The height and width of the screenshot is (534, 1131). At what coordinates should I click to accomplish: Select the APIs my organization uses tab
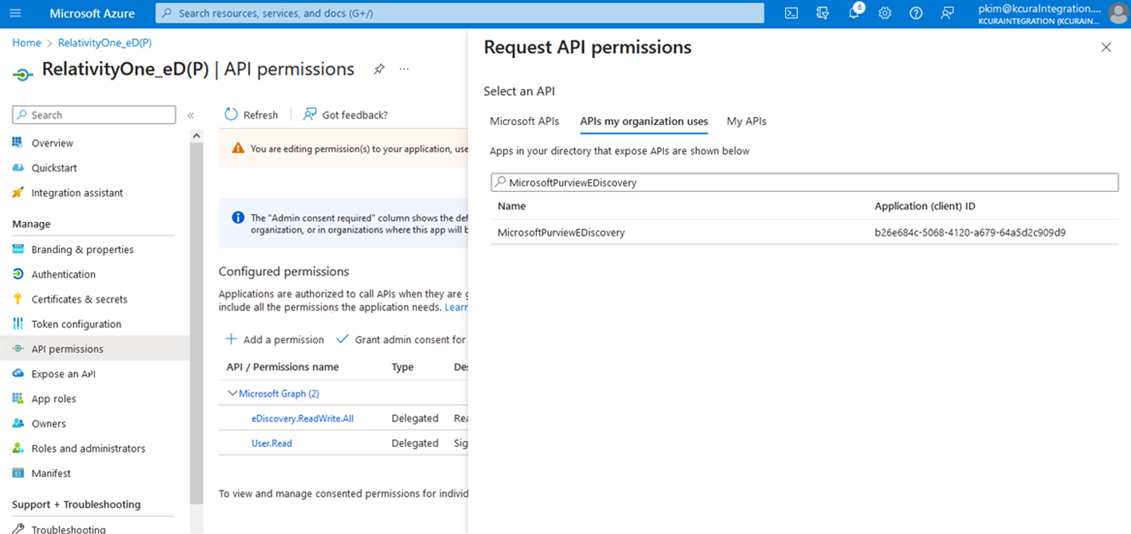pos(644,121)
